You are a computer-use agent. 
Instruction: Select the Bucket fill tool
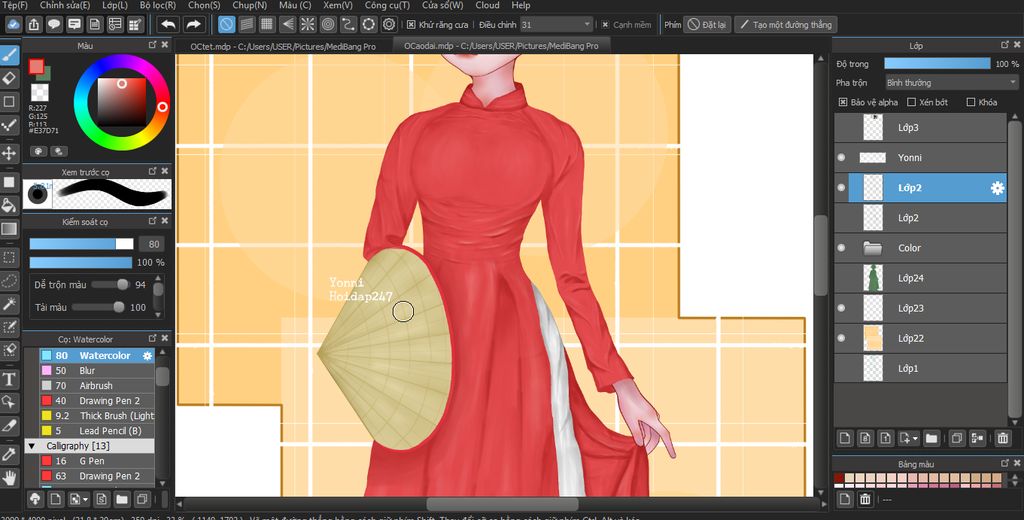point(9,205)
